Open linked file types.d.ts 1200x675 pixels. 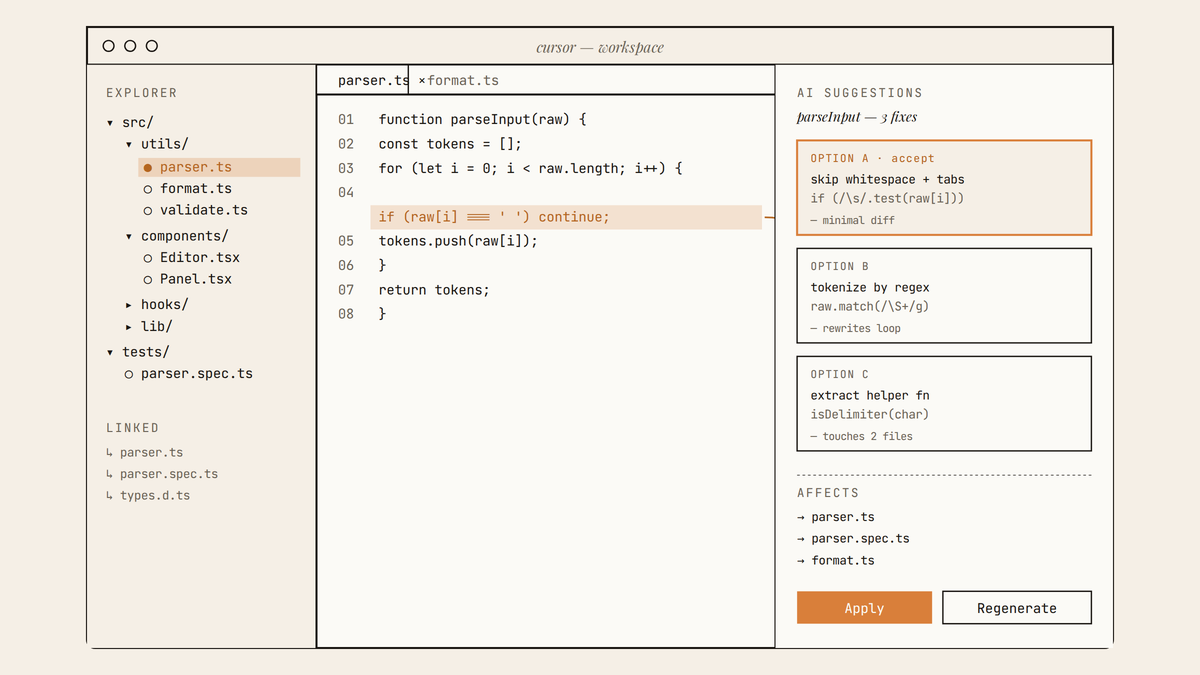148,496
